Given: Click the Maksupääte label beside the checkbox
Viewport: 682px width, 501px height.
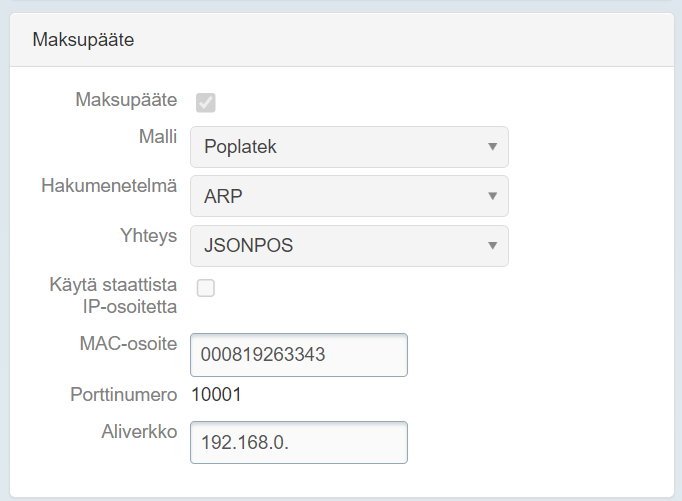Looking at the screenshot, I should 126,99.
